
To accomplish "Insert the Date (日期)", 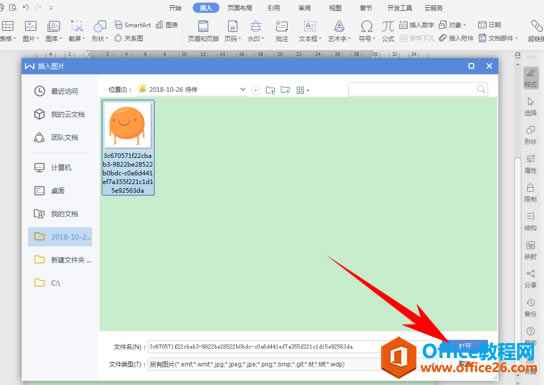I will pyautogui.click(x=490, y=25).
